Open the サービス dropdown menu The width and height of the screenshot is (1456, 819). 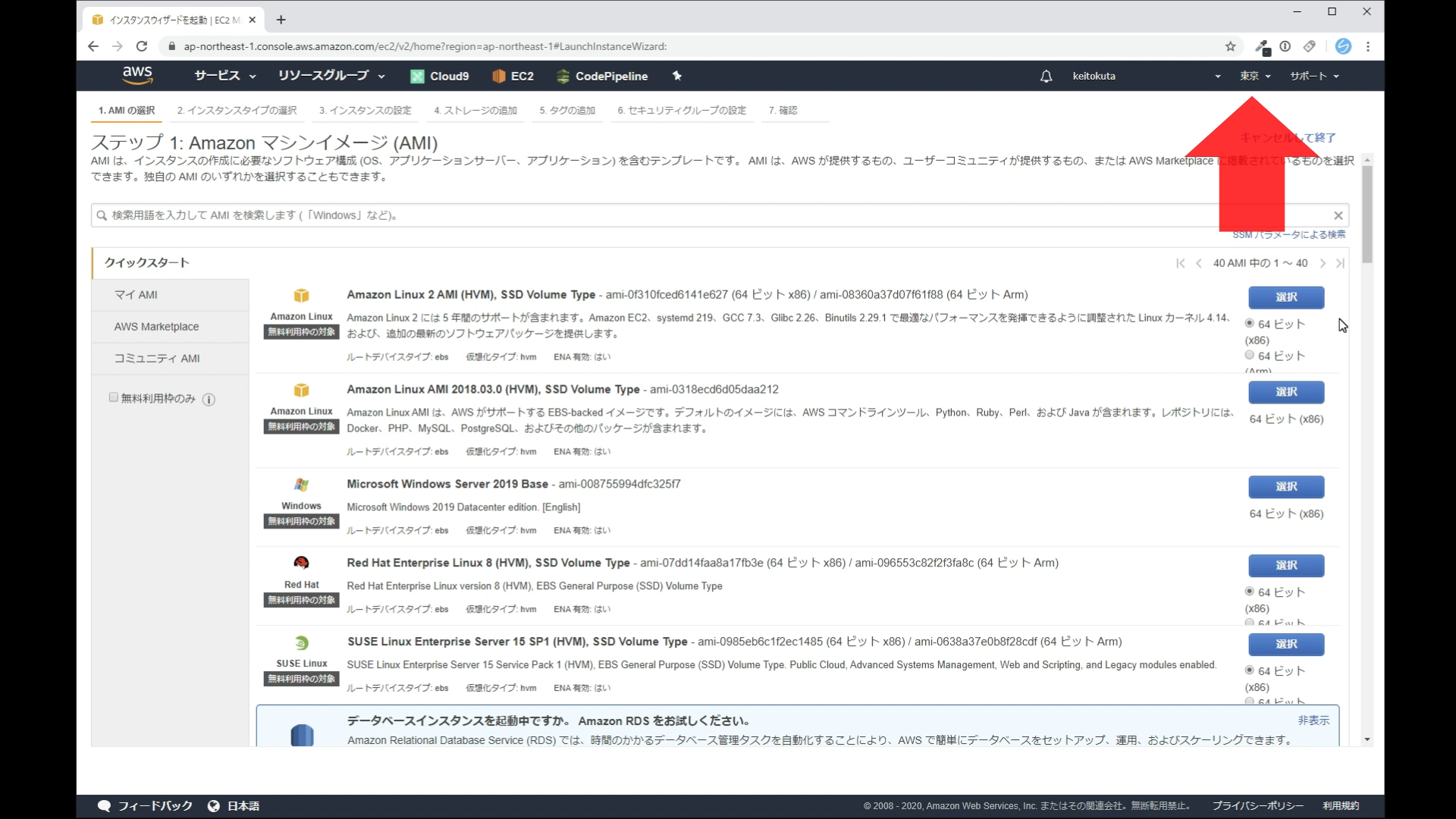click(x=224, y=76)
